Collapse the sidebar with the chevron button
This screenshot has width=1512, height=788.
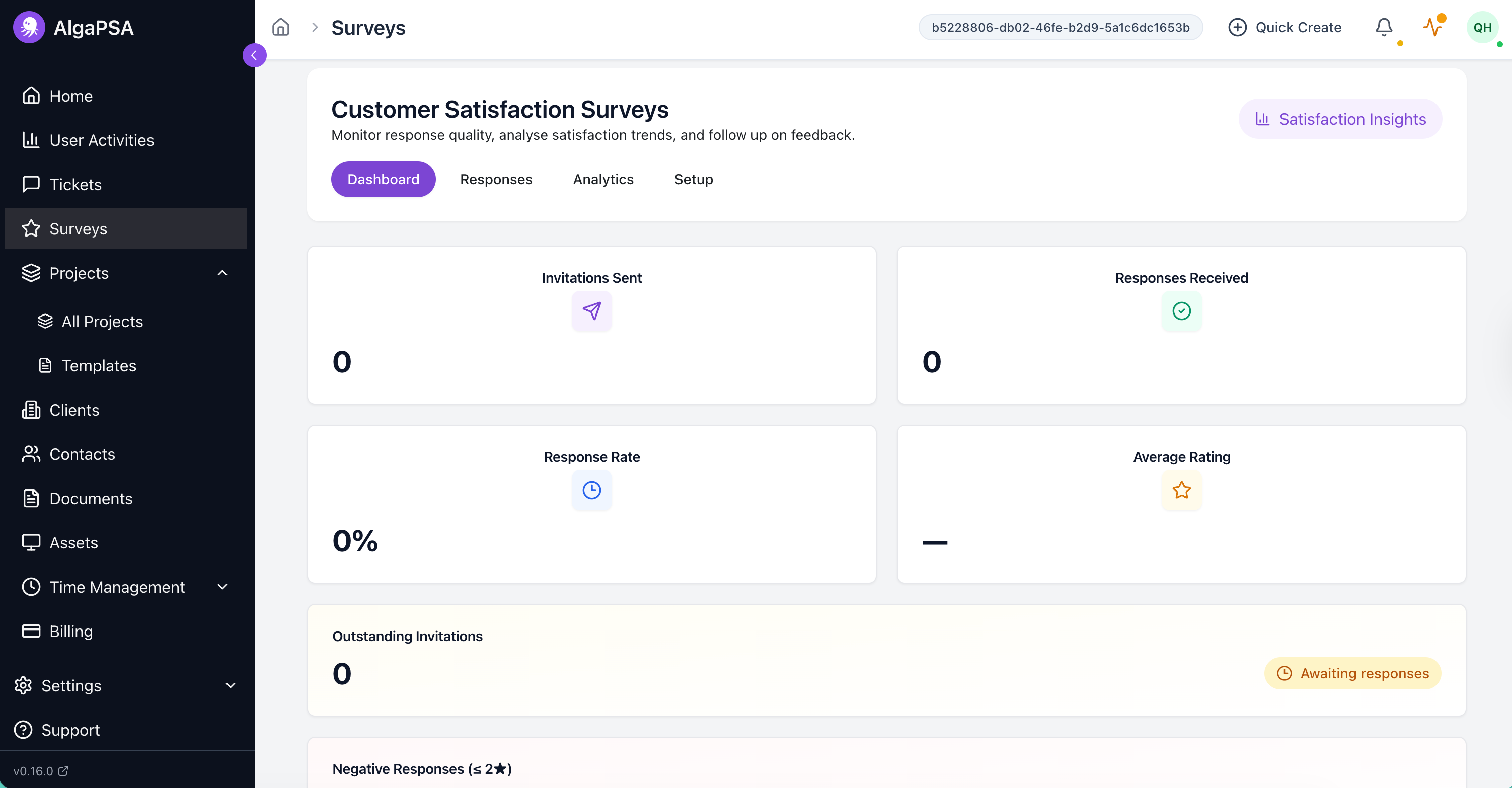click(x=254, y=54)
